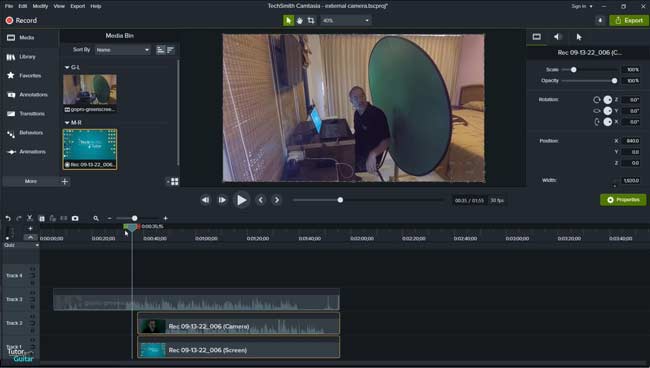The height and width of the screenshot is (368, 650).
Task: Open the Modify menu
Action: click(x=40, y=6)
